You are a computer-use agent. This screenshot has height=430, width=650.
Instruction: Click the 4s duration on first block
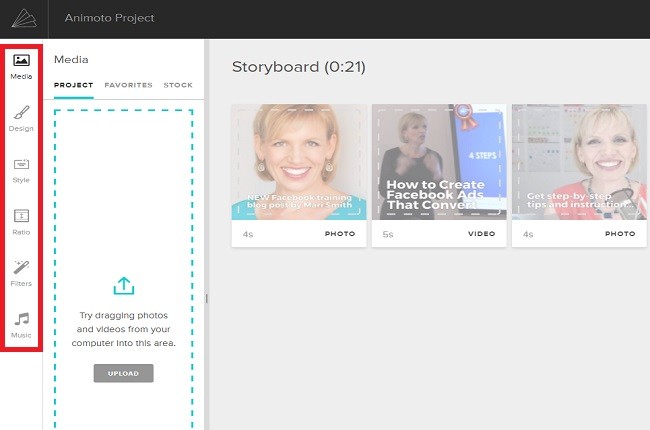(247, 234)
